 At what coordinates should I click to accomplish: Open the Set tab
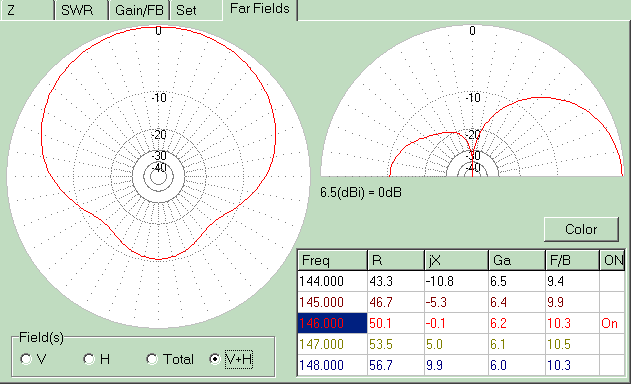click(x=196, y=10)
